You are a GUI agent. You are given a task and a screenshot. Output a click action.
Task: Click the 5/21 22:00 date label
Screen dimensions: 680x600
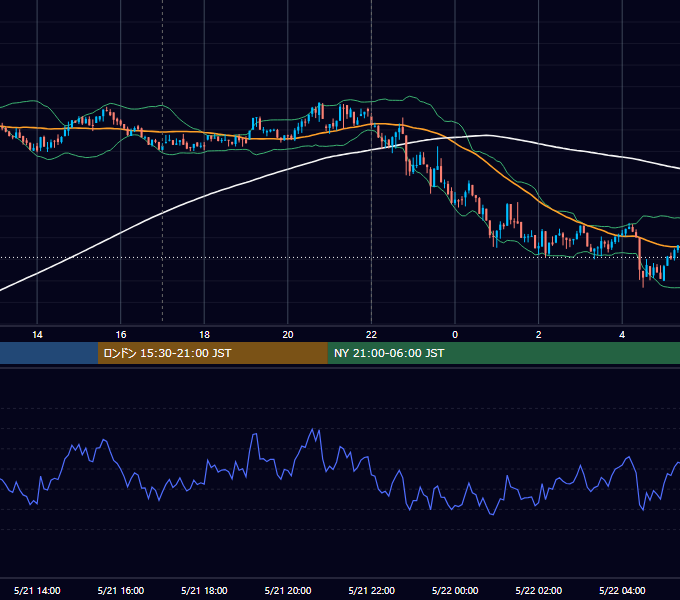tap(372, 590)
